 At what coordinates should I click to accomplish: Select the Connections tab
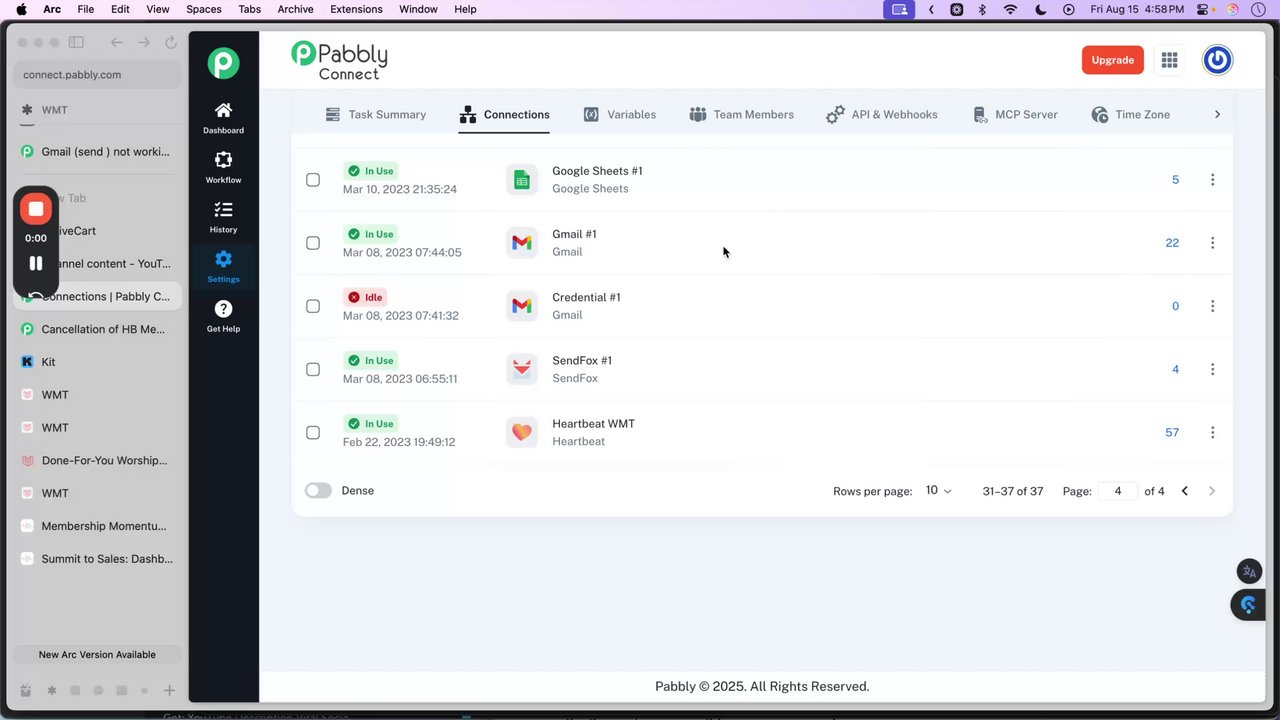pyautogui.click(x=504, y=115)
